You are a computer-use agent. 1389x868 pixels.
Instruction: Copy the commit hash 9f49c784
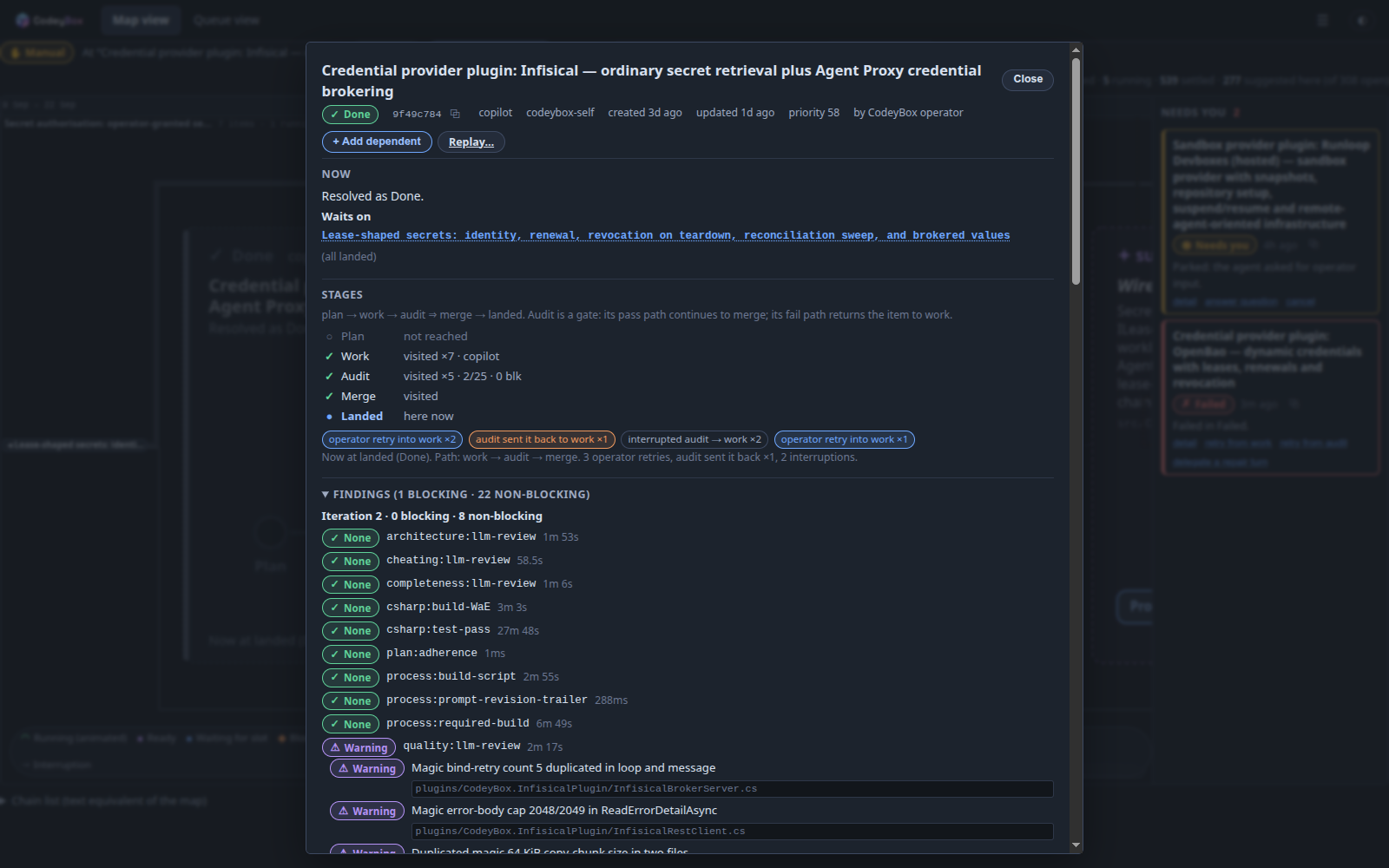pyautogui.click(x=455, y=114)
